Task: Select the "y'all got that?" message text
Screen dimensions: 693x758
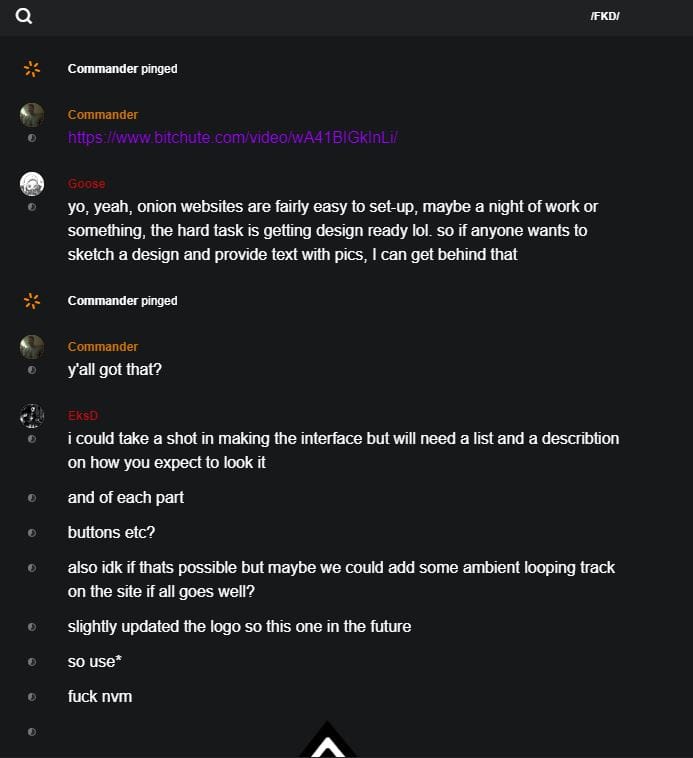Action: [x=115, y=370]
